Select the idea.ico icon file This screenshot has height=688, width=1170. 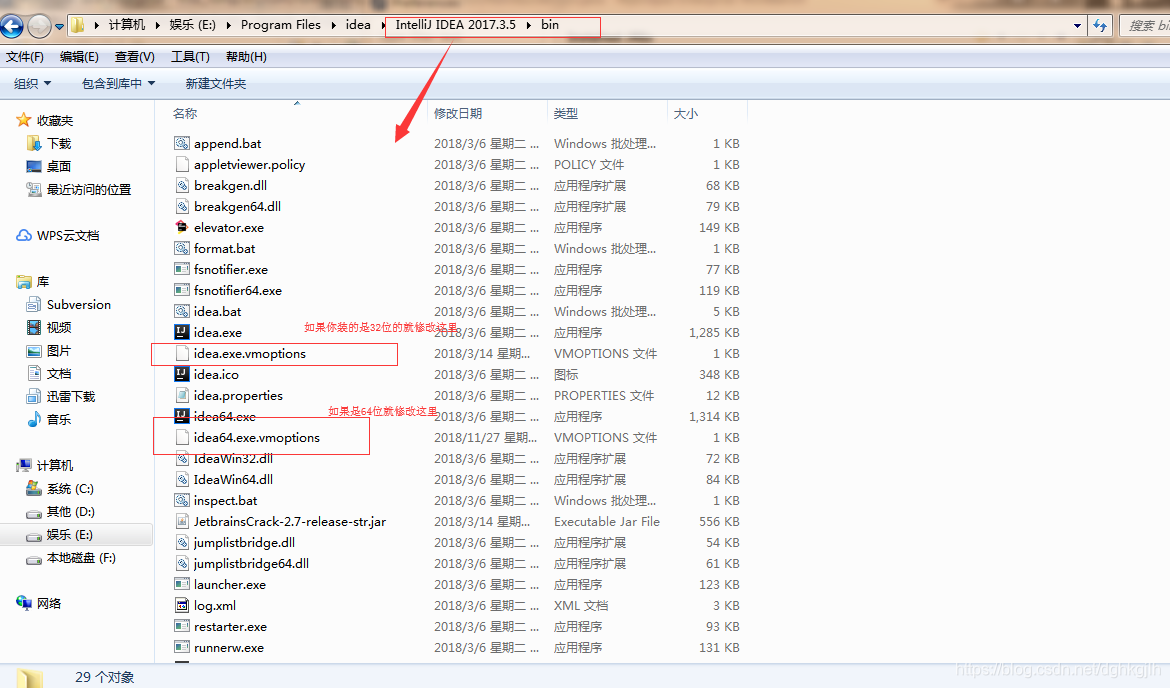[x=182, y=375]
